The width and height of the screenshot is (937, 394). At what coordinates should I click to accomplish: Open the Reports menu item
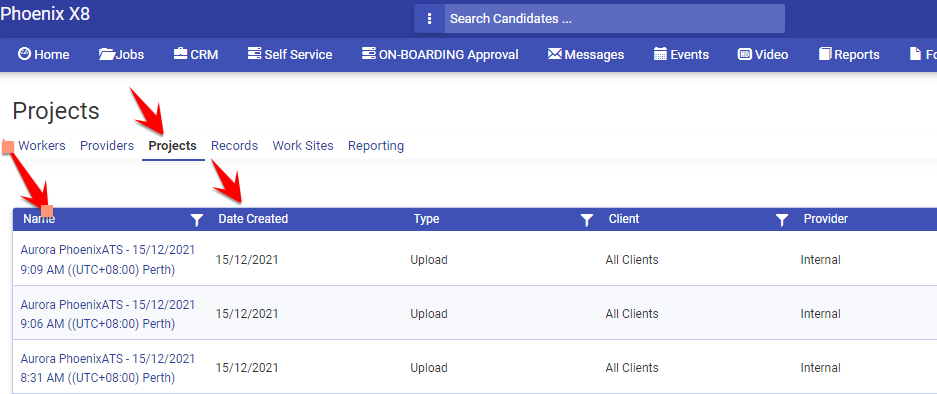pyautogui.click(x=849, y=54)
